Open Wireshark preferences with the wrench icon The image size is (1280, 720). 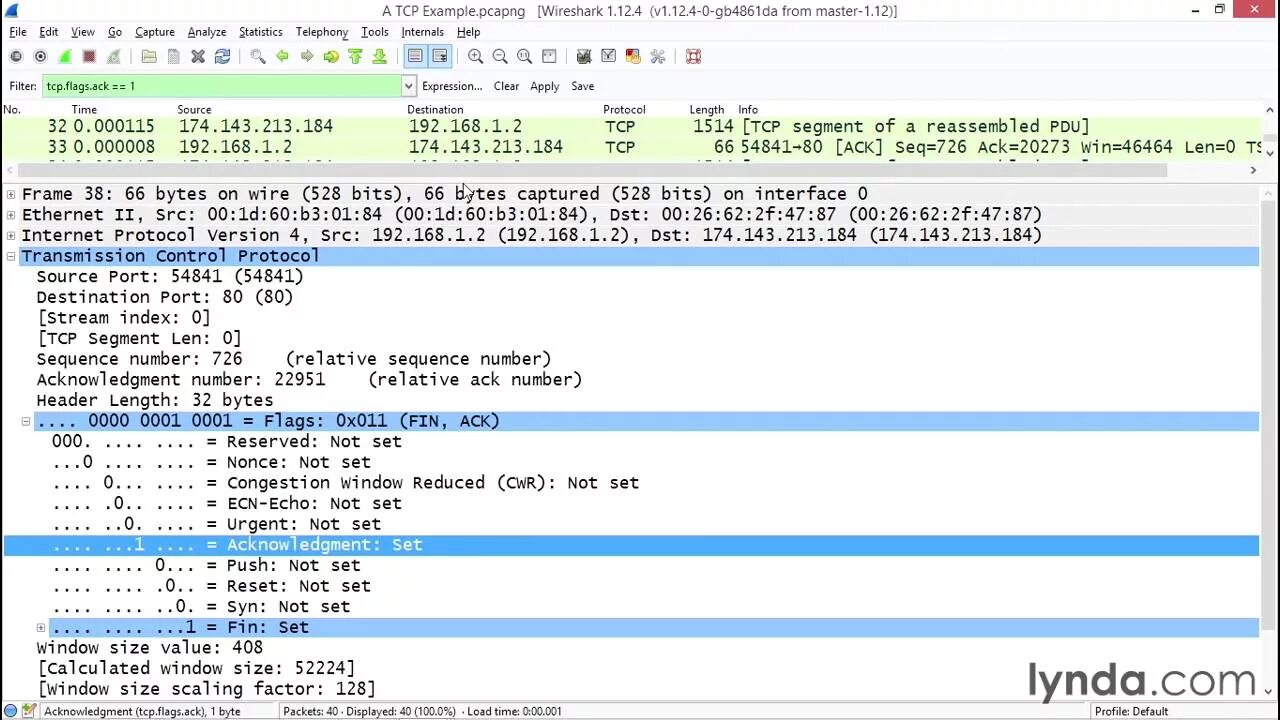[x=658, y=56]
